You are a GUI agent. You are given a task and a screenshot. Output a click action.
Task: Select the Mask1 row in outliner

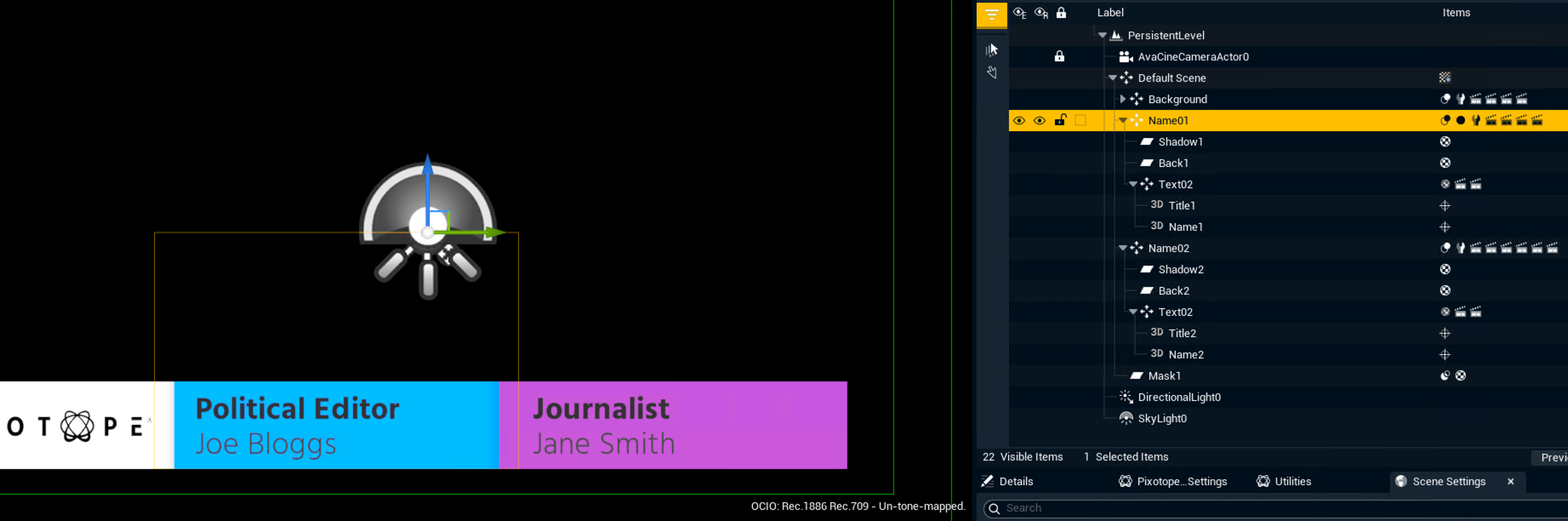click(x=1288, y=375)
